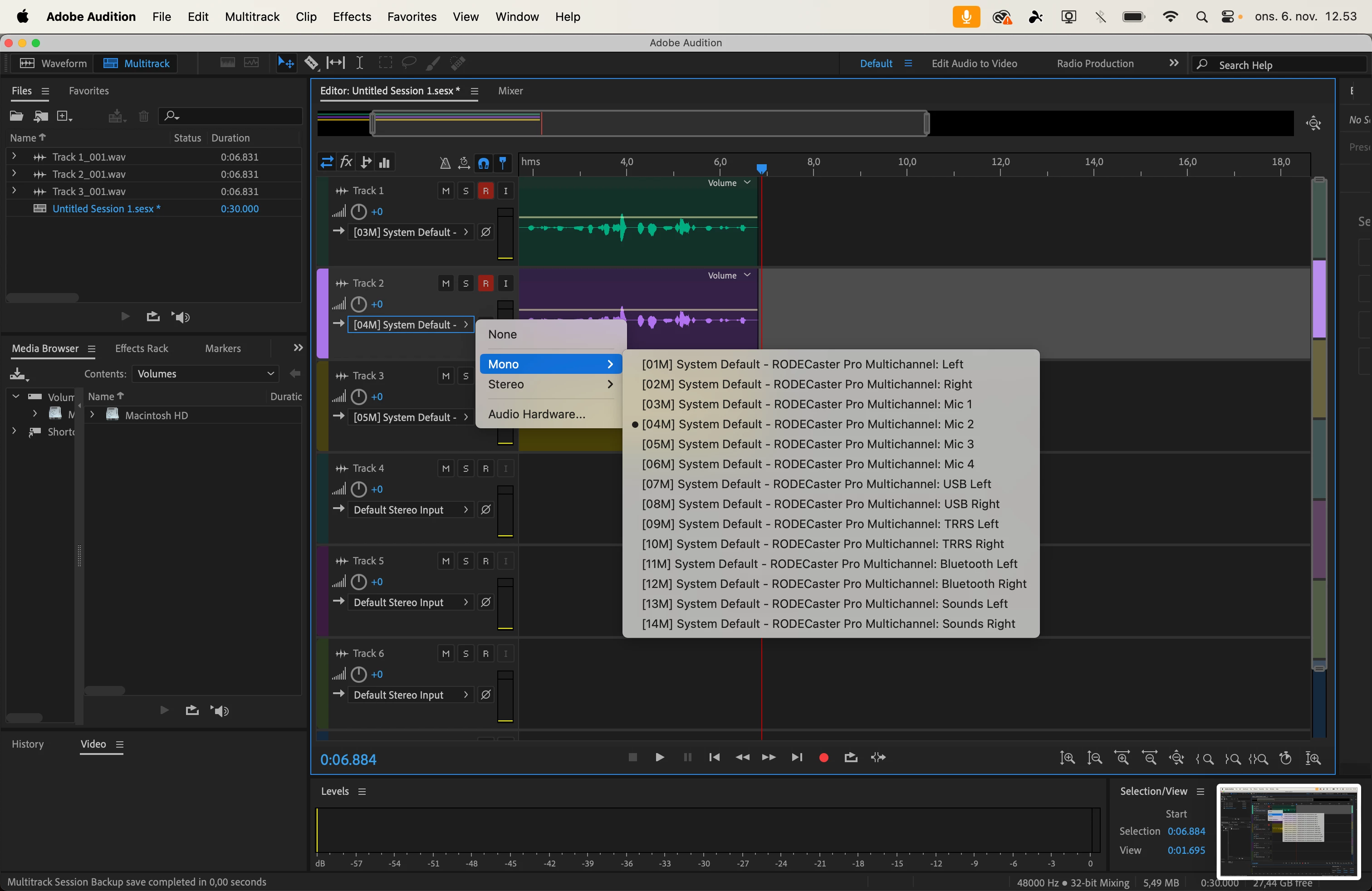
Task: Expand Track 1_001.wav in Files panel
Action: 15,157
